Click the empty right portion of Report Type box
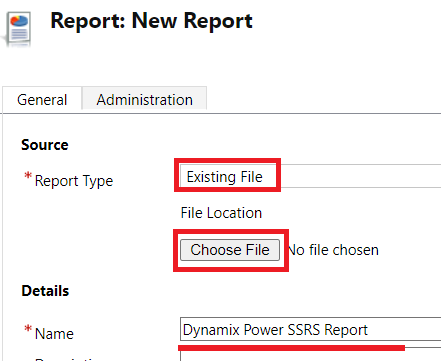Screen dimensions: 441x361 (360, 176)
